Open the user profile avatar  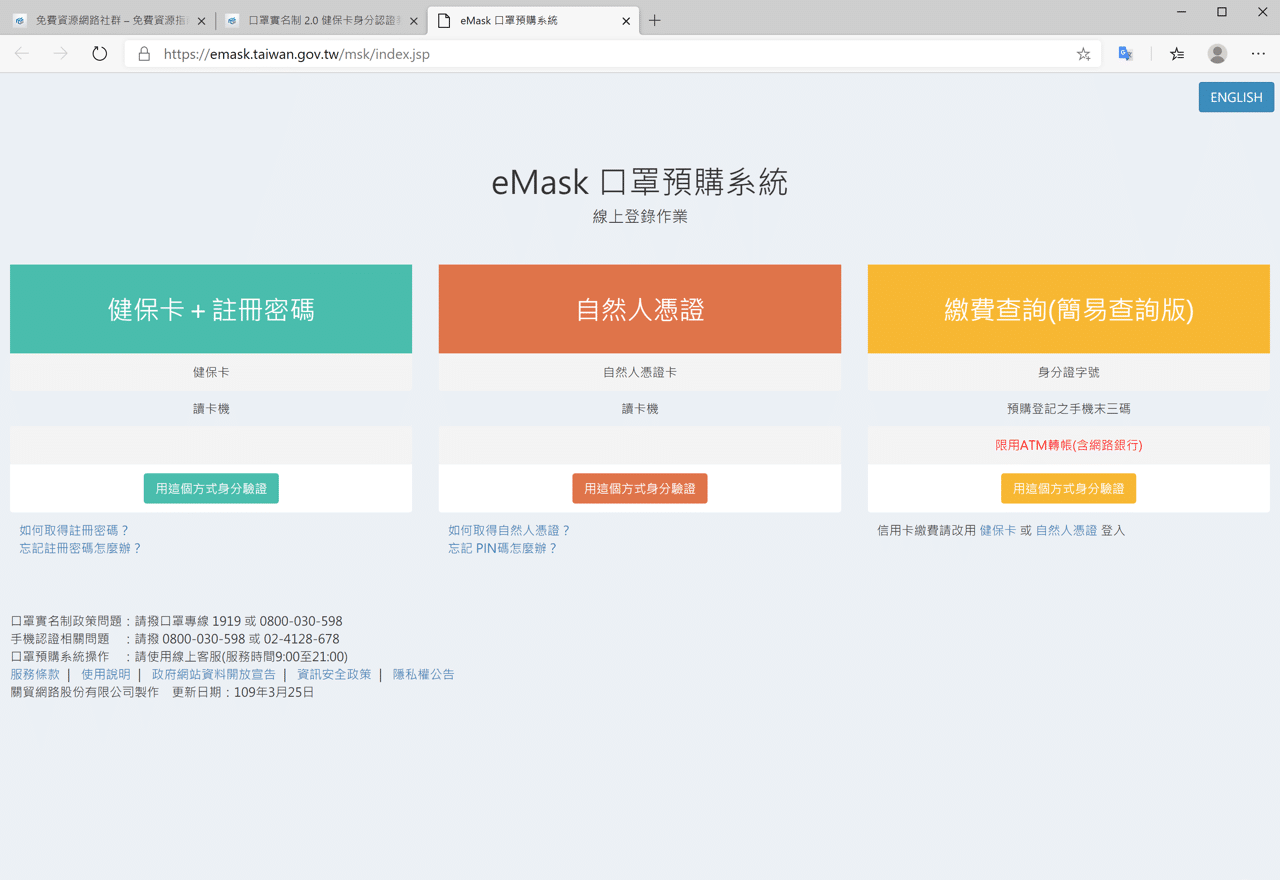click(1217, 54)
